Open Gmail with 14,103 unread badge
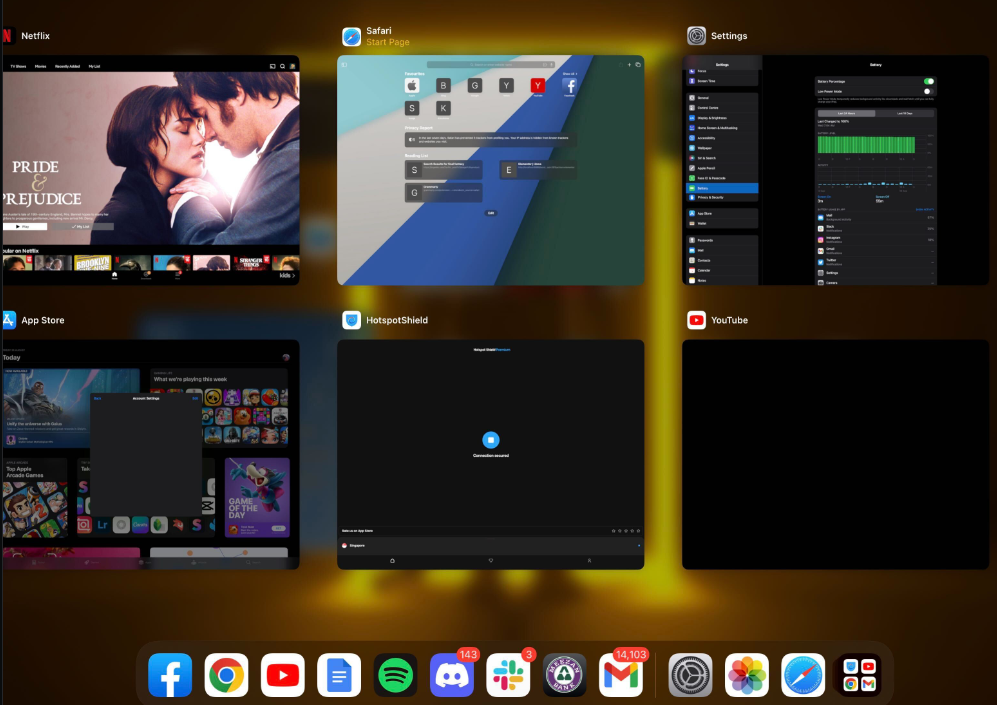Screen dimensions: 997x705 coord(620,676)
